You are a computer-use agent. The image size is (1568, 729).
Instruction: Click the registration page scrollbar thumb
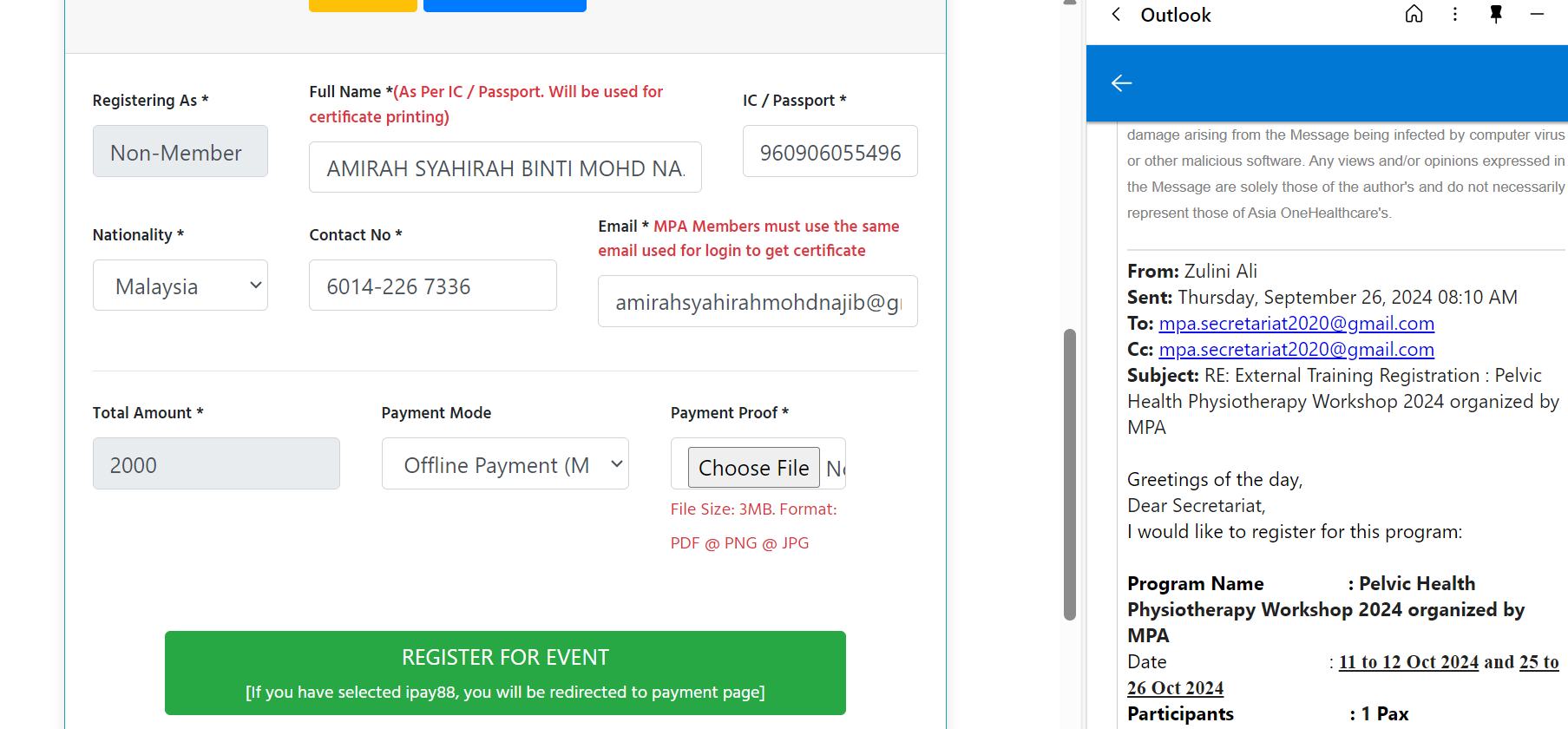(x=1070, y=474)
